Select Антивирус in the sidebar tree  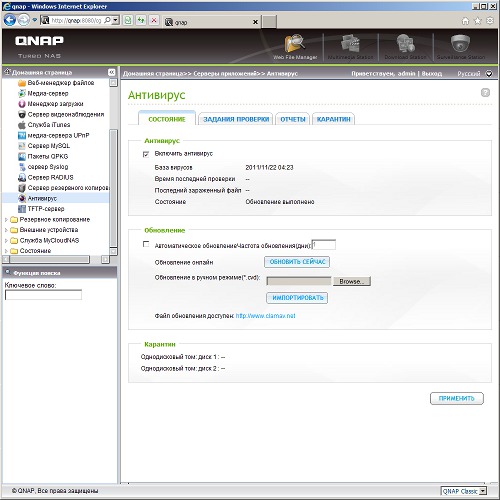point(42,198)
